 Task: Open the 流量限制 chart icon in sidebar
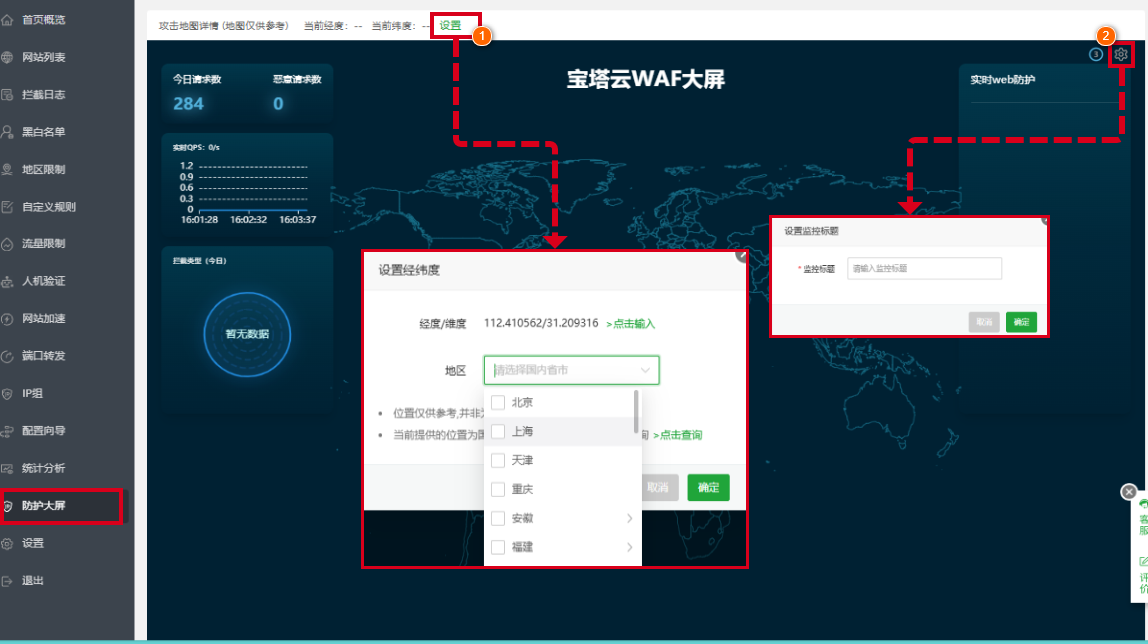click(7, 244)
